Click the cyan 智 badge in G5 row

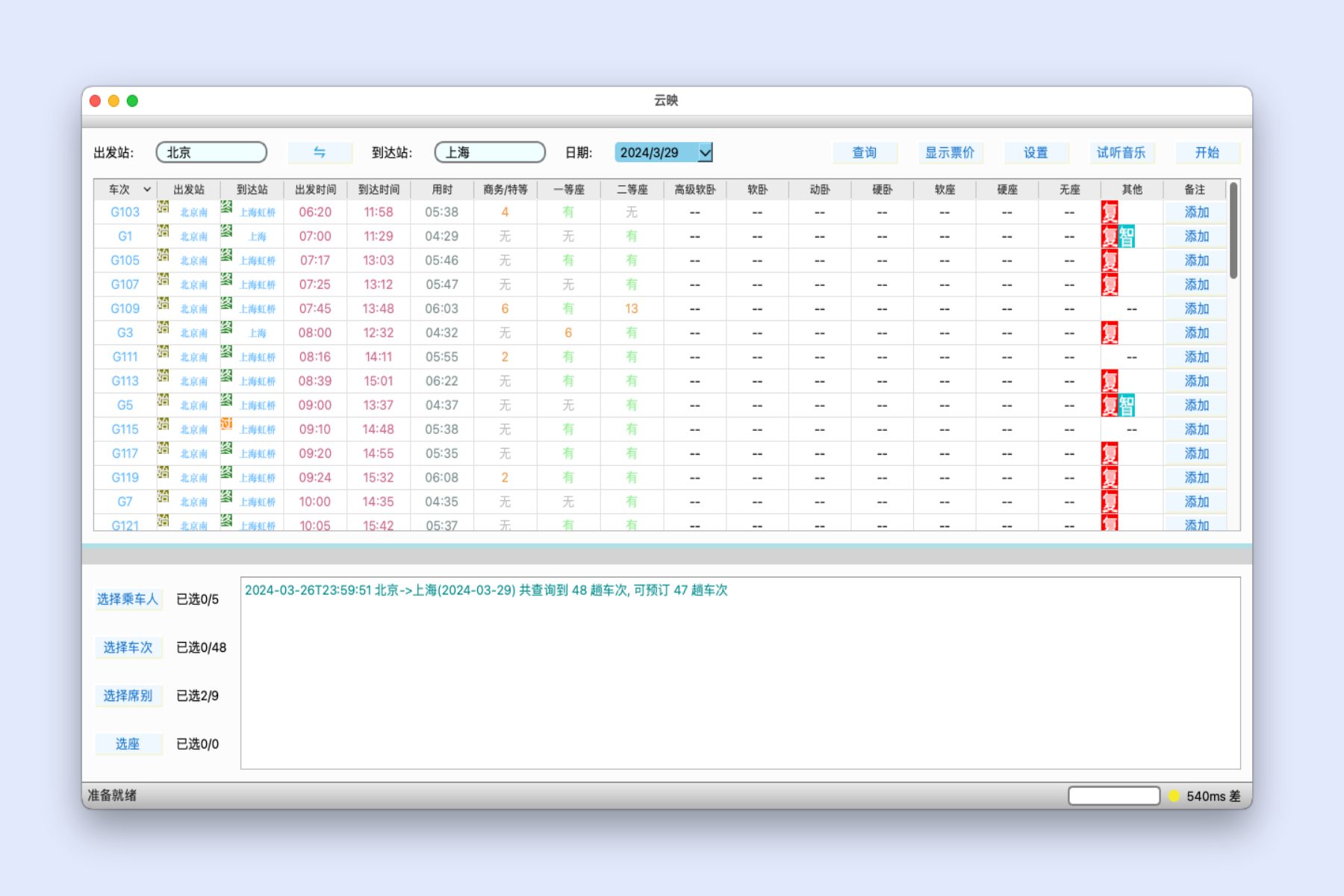pyautogui.click(x=1126, y=405)
